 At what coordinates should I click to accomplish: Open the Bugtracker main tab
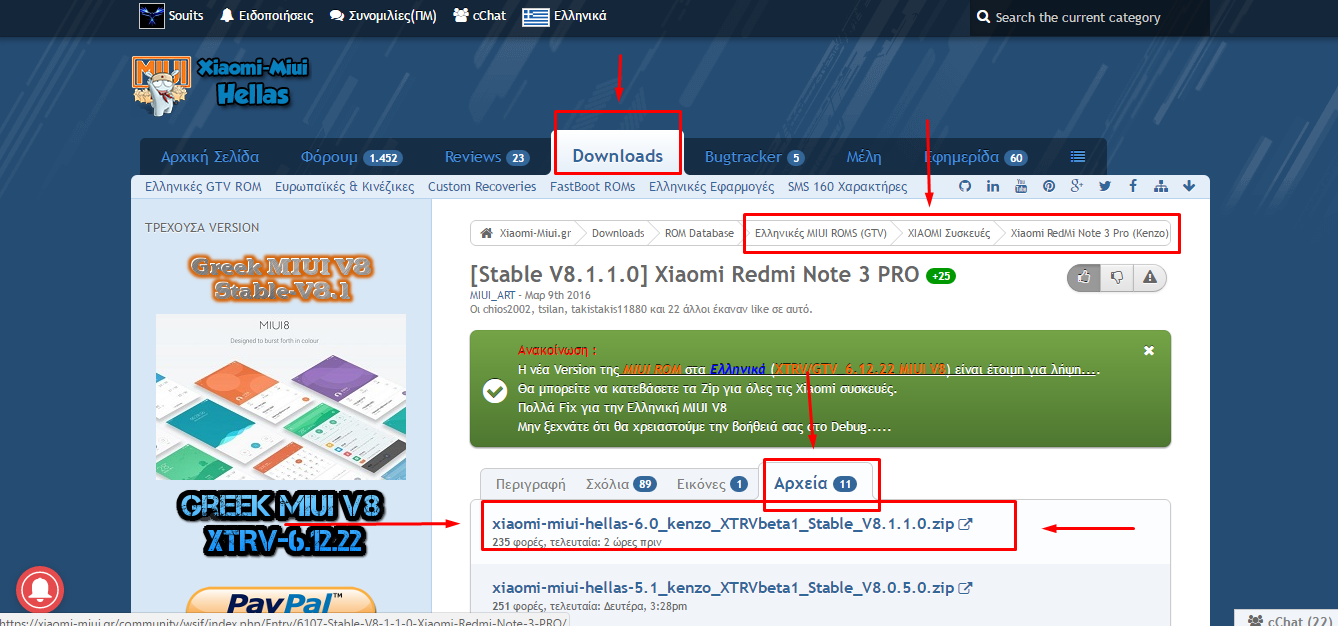[x=755, y=157]
